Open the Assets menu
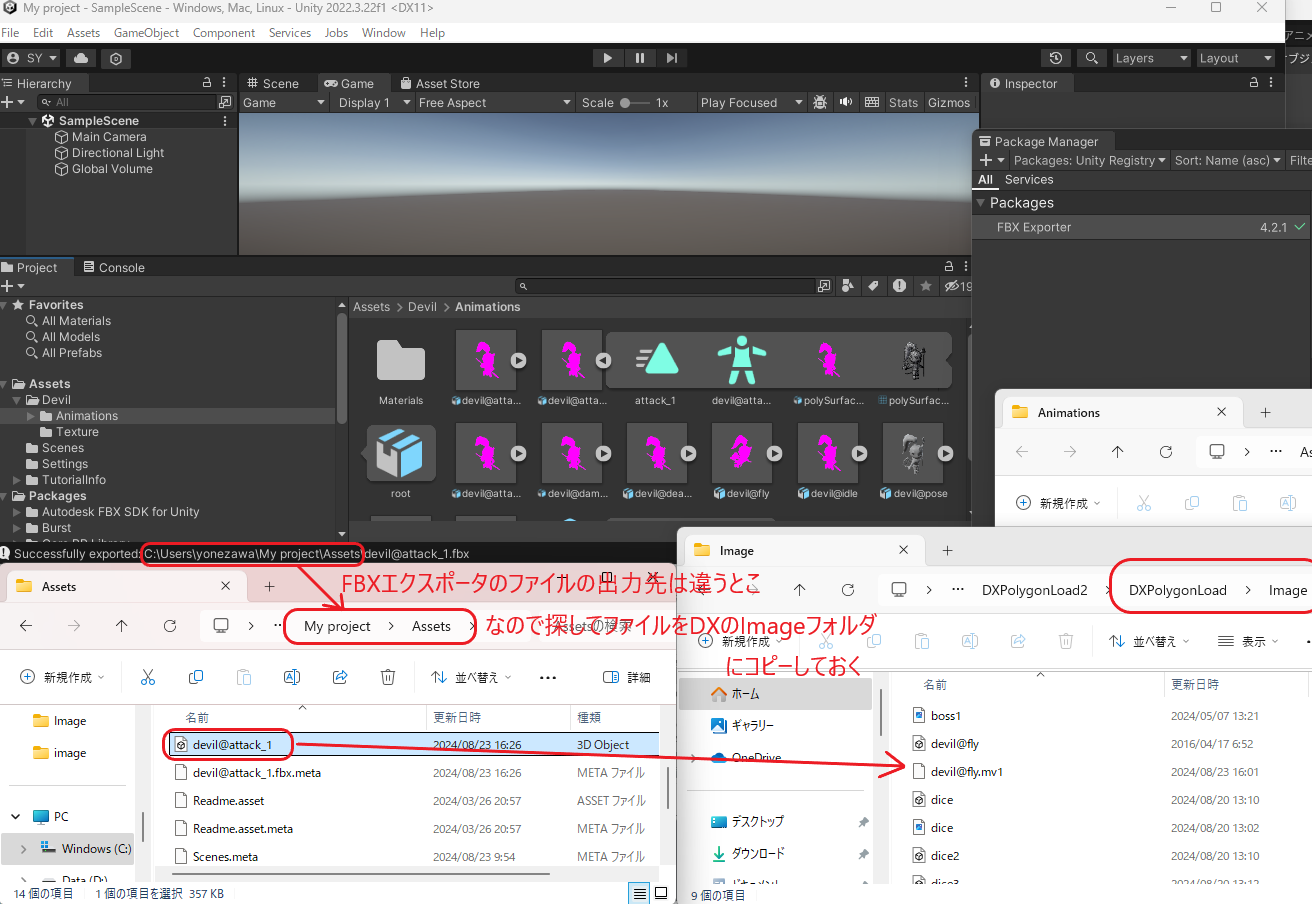The height and width of the screenshot is (904, 1312). click(83, 33)
